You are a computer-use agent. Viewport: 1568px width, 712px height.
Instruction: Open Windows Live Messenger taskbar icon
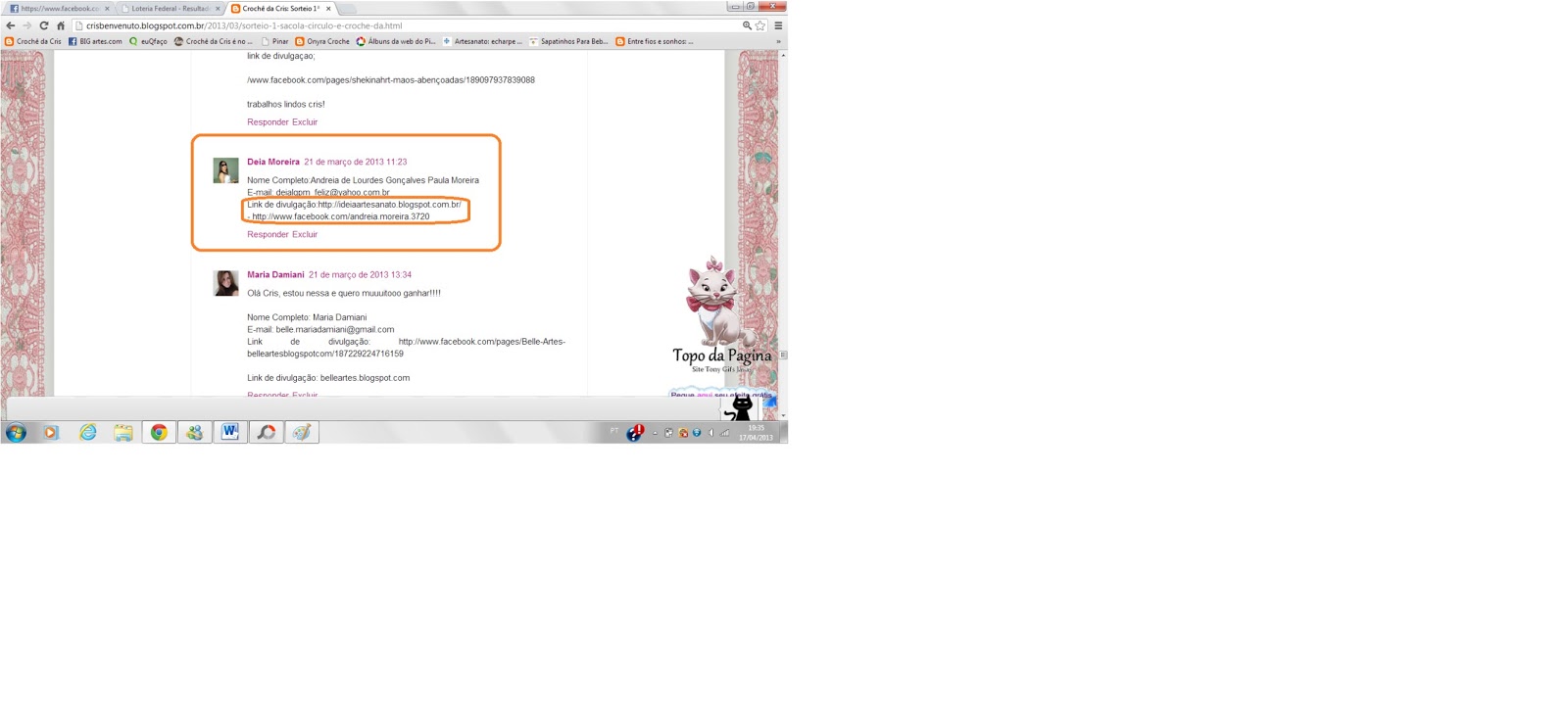(194, 432)
